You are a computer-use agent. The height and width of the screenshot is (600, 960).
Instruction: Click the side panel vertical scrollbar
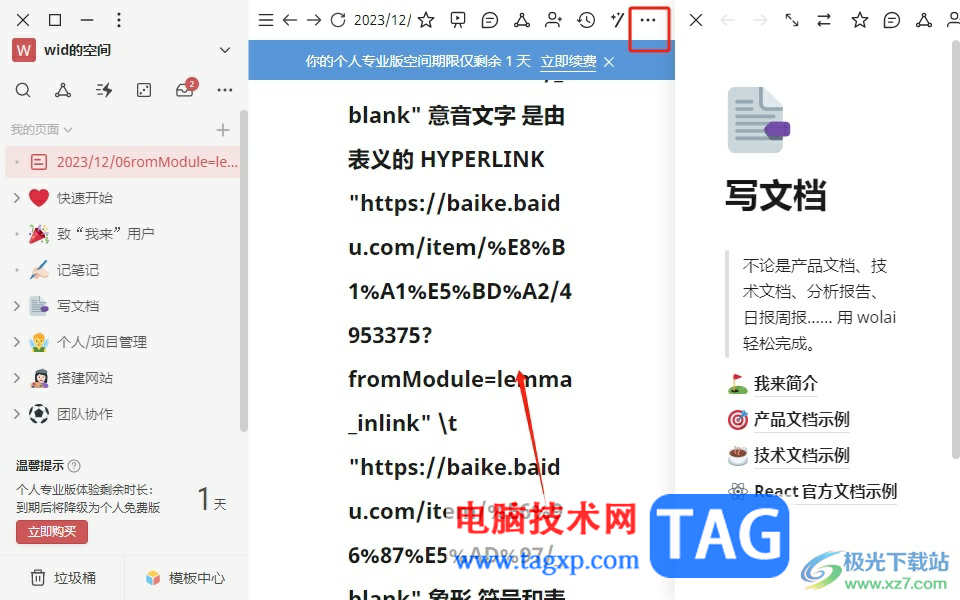click(x=956, y=248)
